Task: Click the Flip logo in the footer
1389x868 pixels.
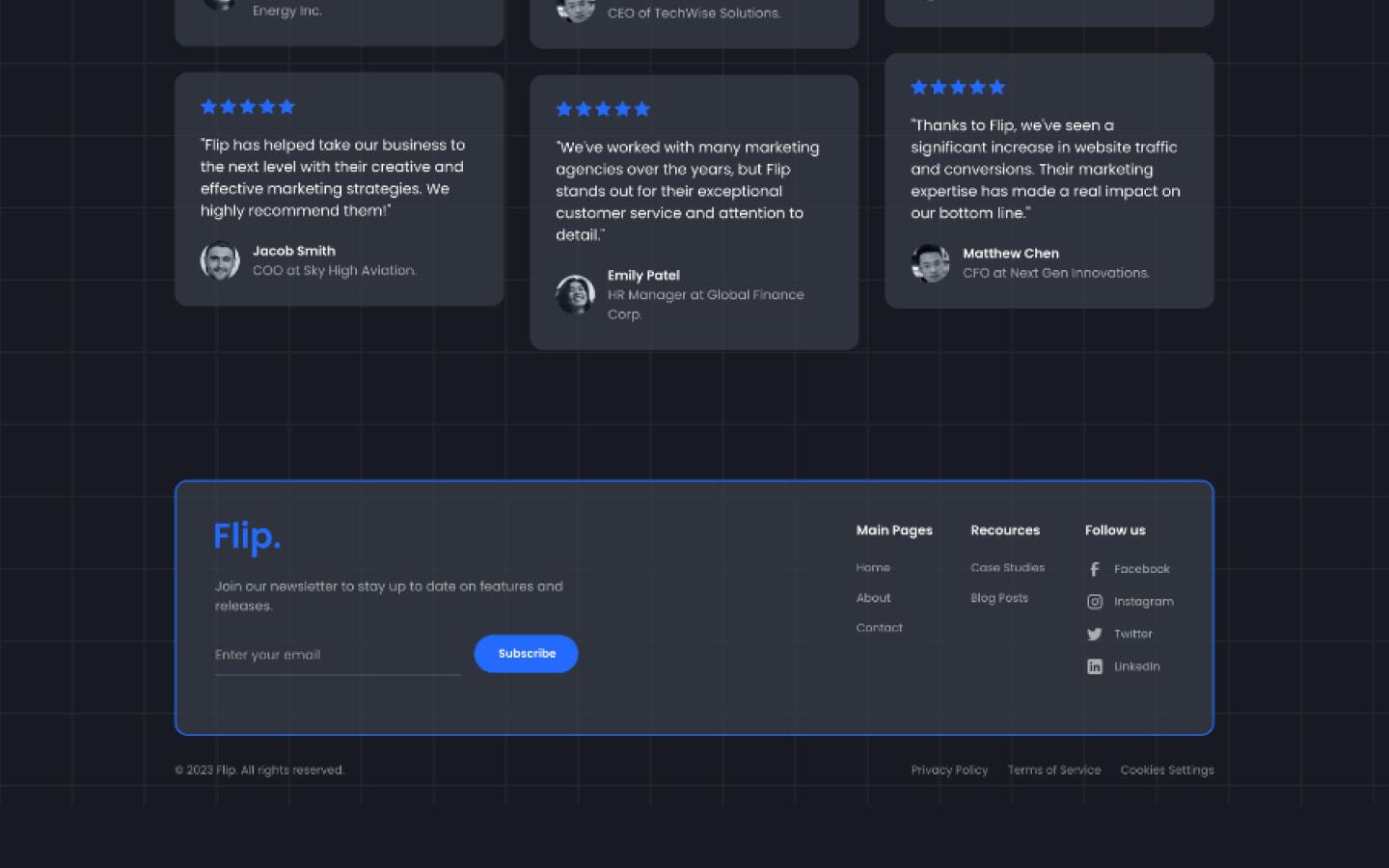Action: coord(247,536)
